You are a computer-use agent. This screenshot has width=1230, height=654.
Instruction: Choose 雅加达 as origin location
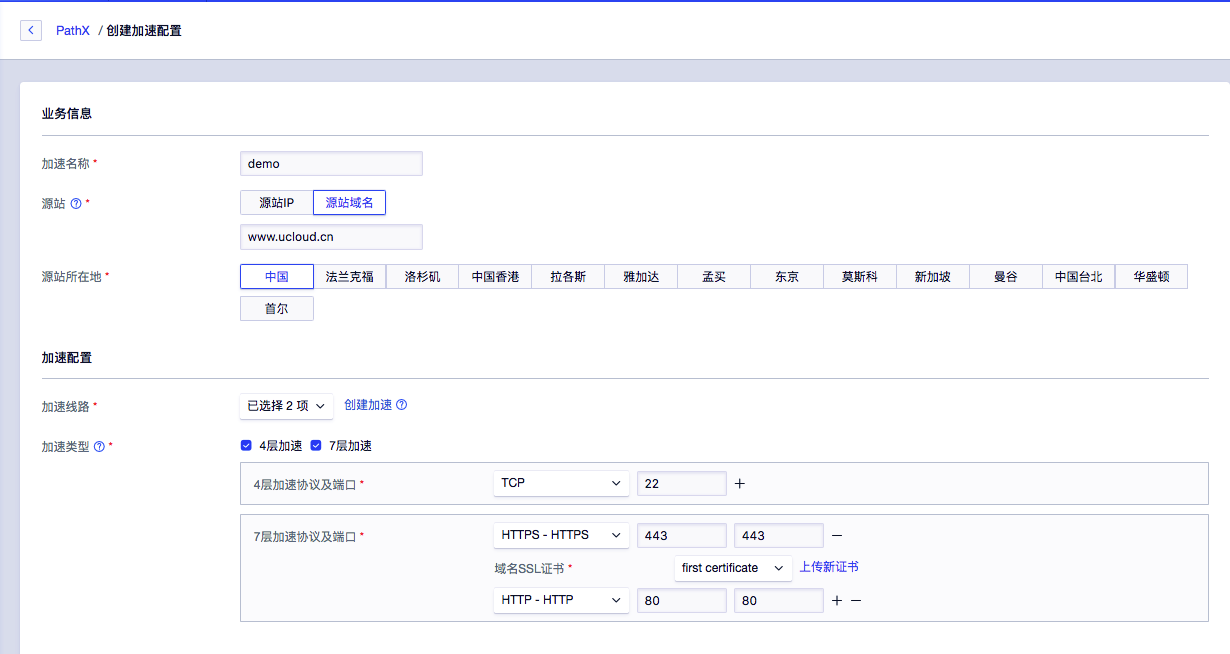tap(641, 277)
